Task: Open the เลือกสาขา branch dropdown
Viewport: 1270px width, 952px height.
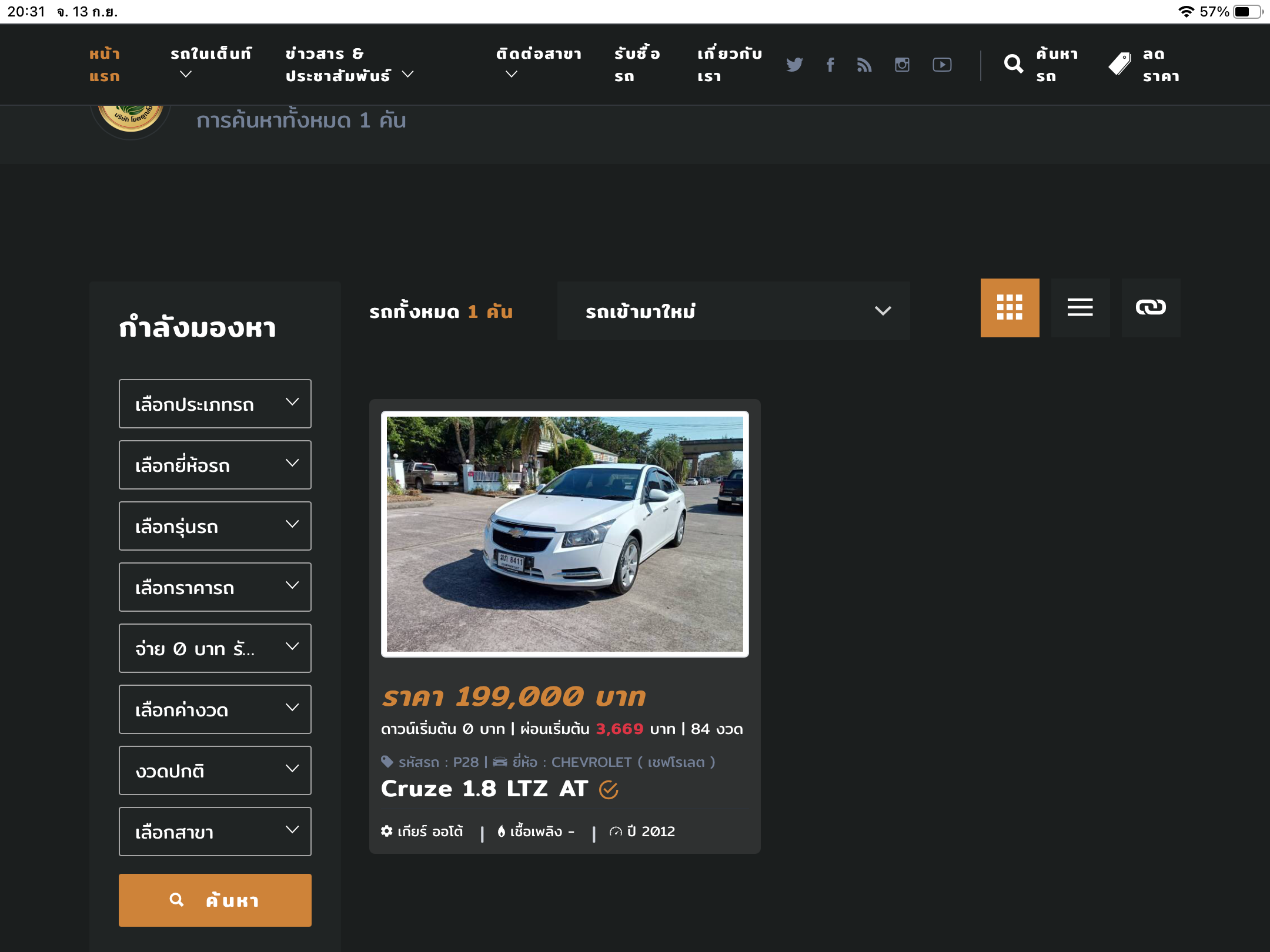Action: [215, 832]
